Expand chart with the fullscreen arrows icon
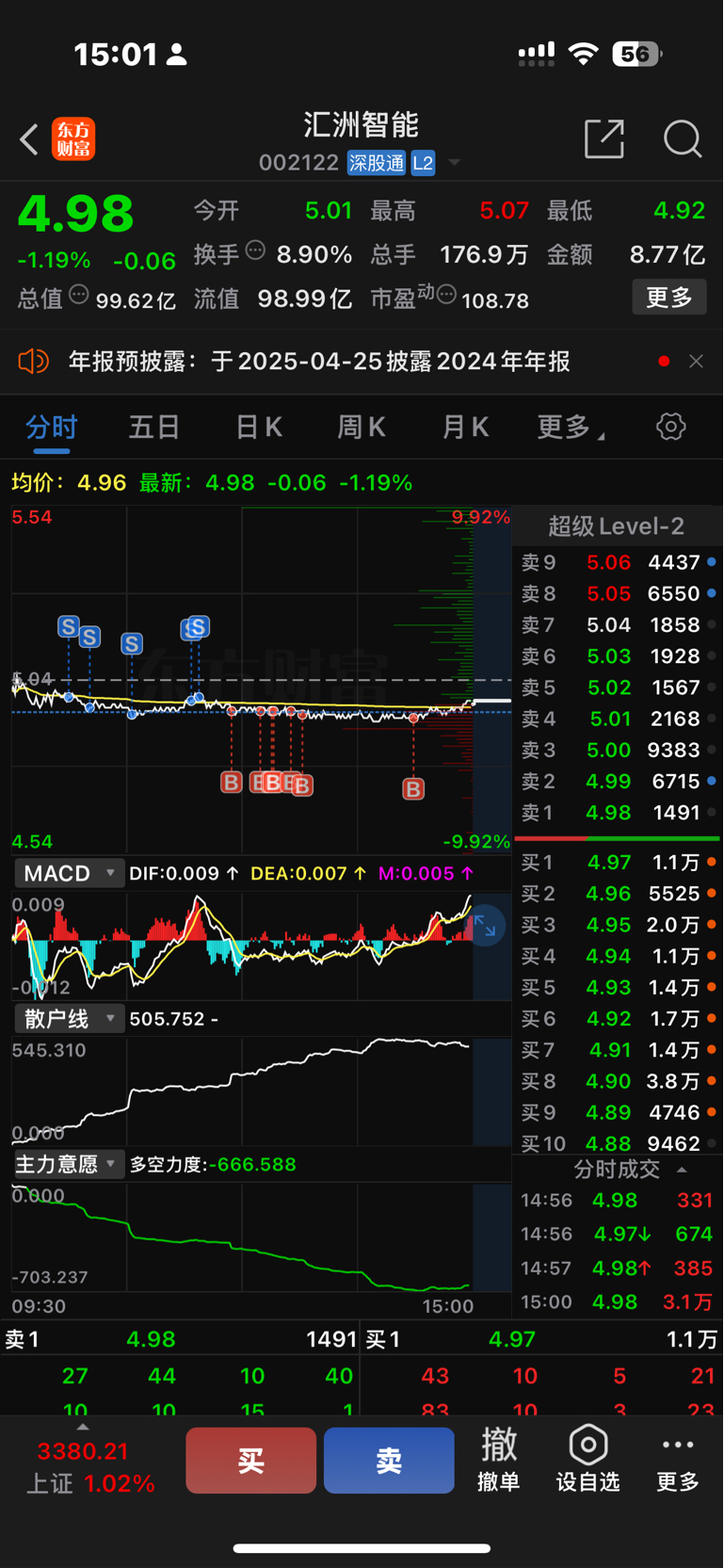Viewport: 724px width, 1568px height. tap(485, 927)
